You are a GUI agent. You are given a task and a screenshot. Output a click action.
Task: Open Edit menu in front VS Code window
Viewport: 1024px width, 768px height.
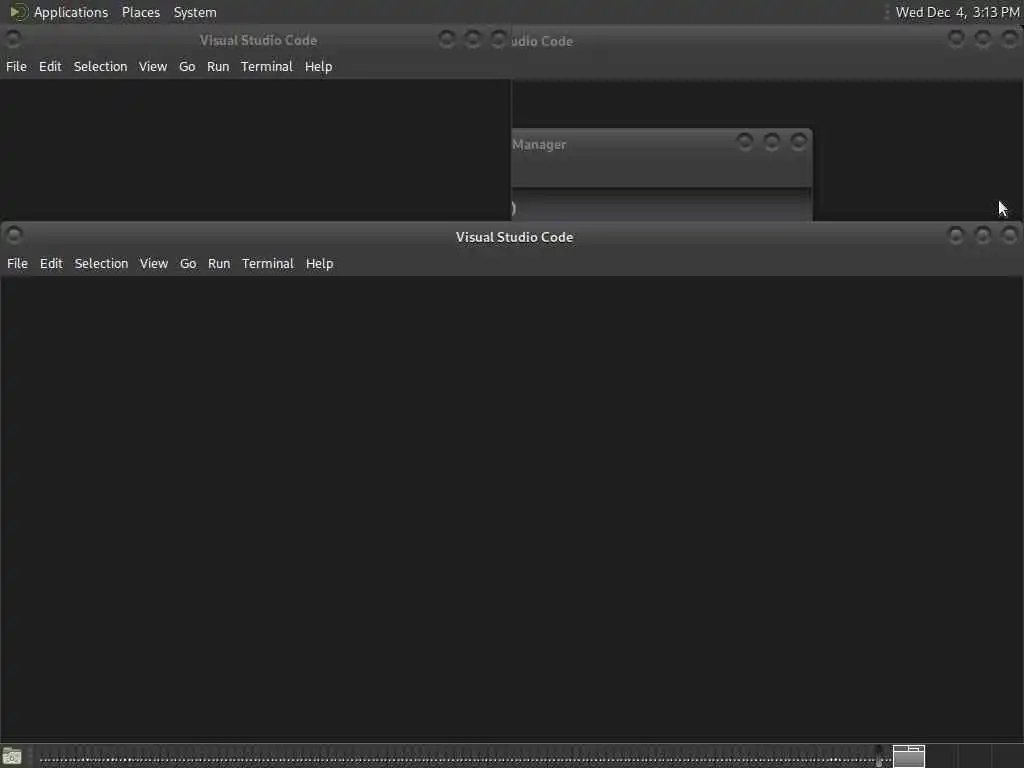(51, 263)
